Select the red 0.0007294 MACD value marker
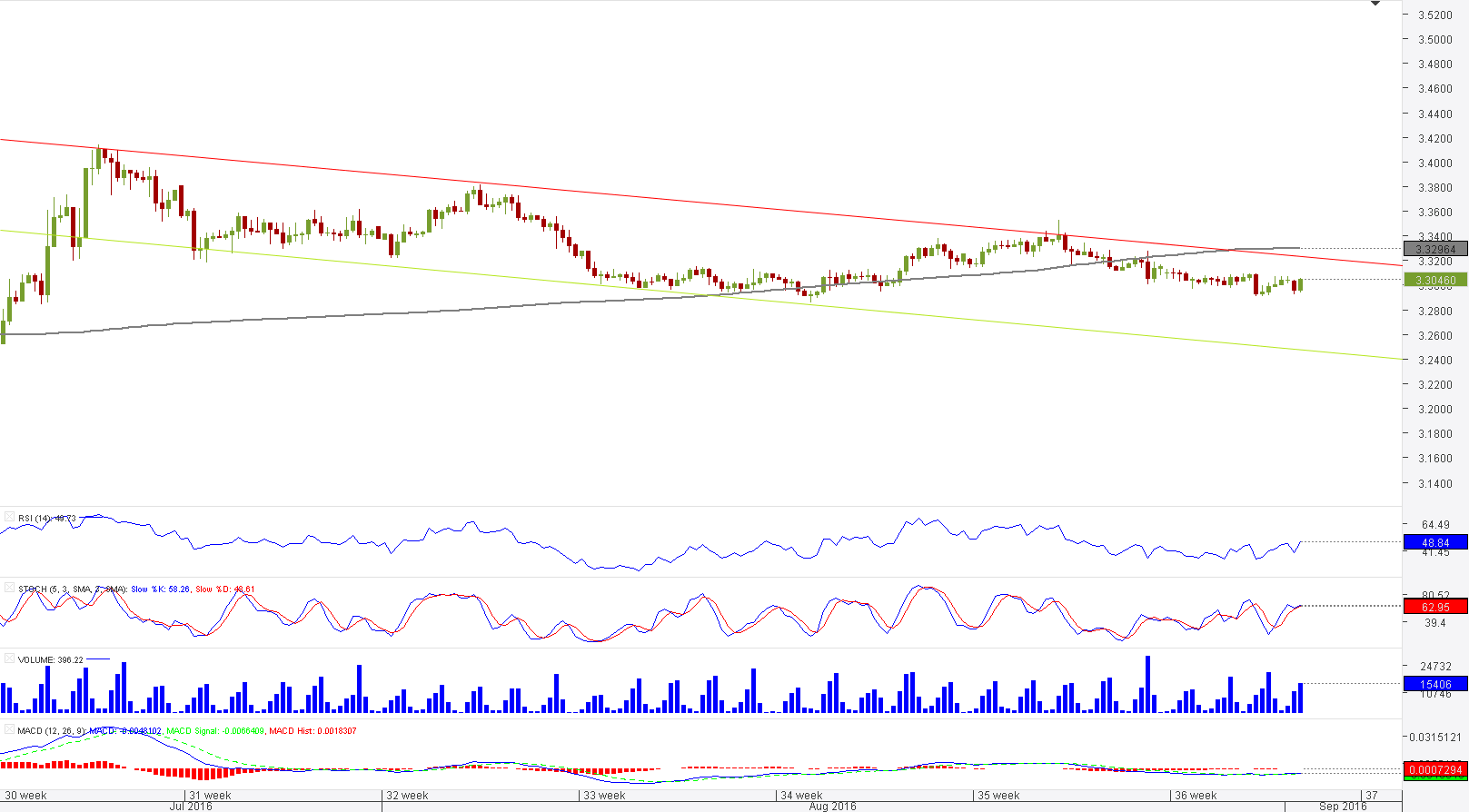 [1435, 770]
